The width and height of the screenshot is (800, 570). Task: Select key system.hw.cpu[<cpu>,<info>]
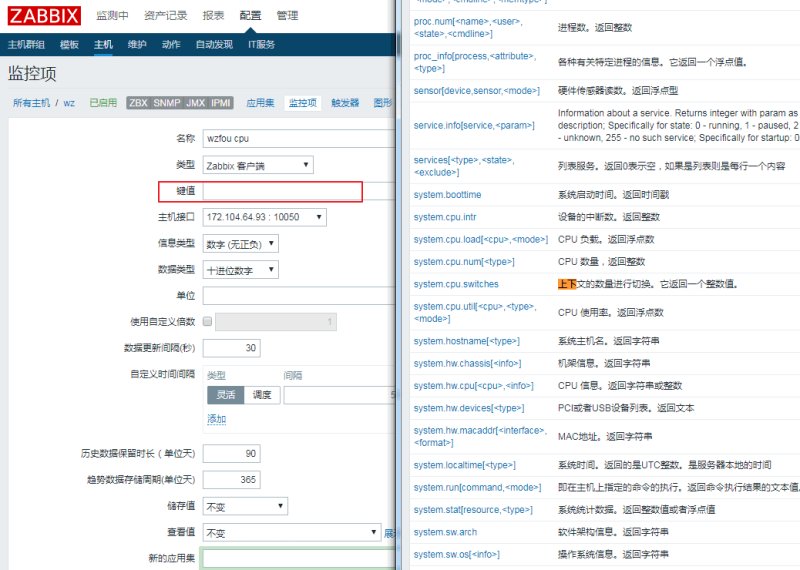coord(473,386)
